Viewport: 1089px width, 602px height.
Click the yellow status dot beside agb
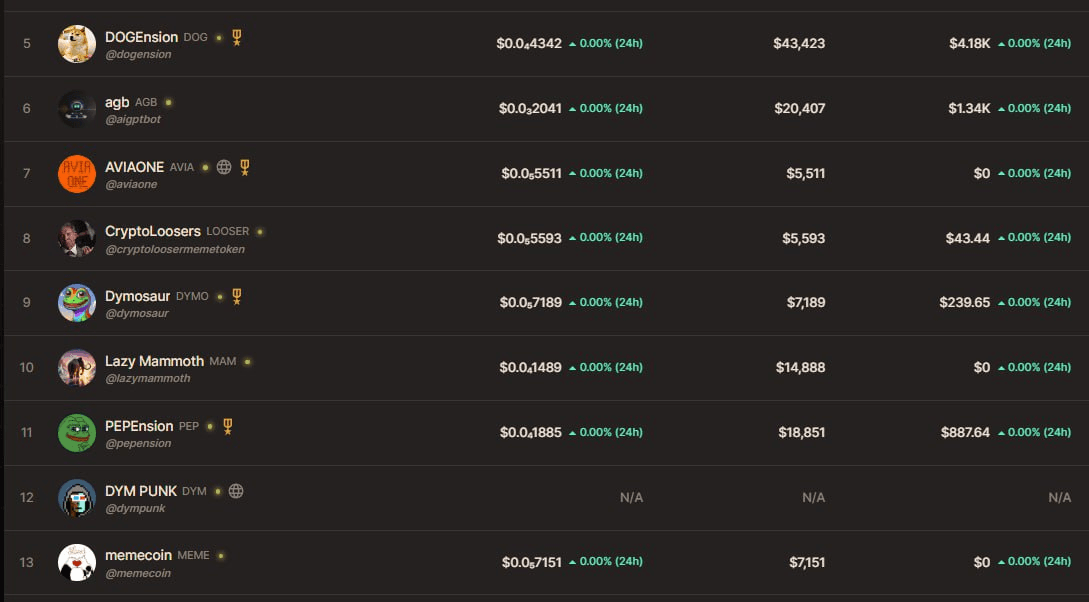point(168,102)
